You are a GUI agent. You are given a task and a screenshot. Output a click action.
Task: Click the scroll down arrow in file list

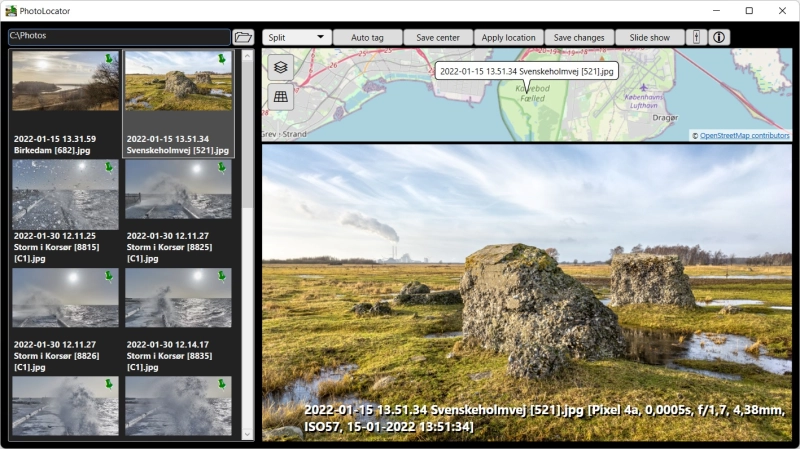pyautogui.click(x=247, y=432)
